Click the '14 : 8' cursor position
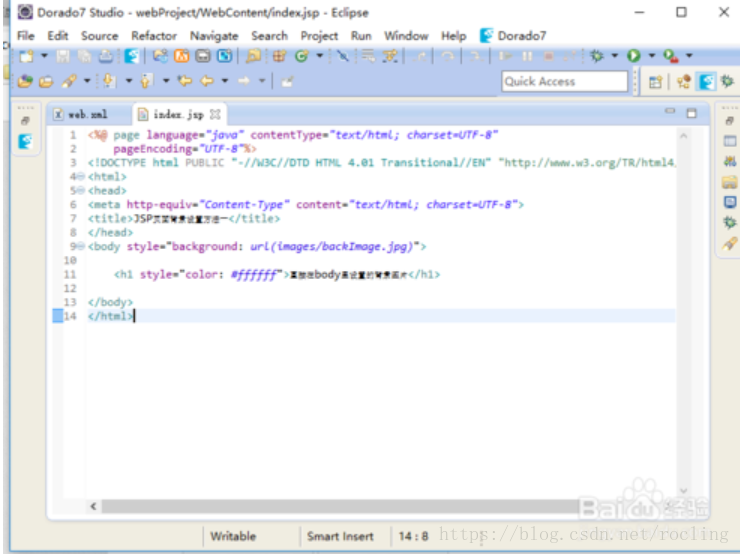The height and width of the screenshot is (554, 740). tap(413, 537)
